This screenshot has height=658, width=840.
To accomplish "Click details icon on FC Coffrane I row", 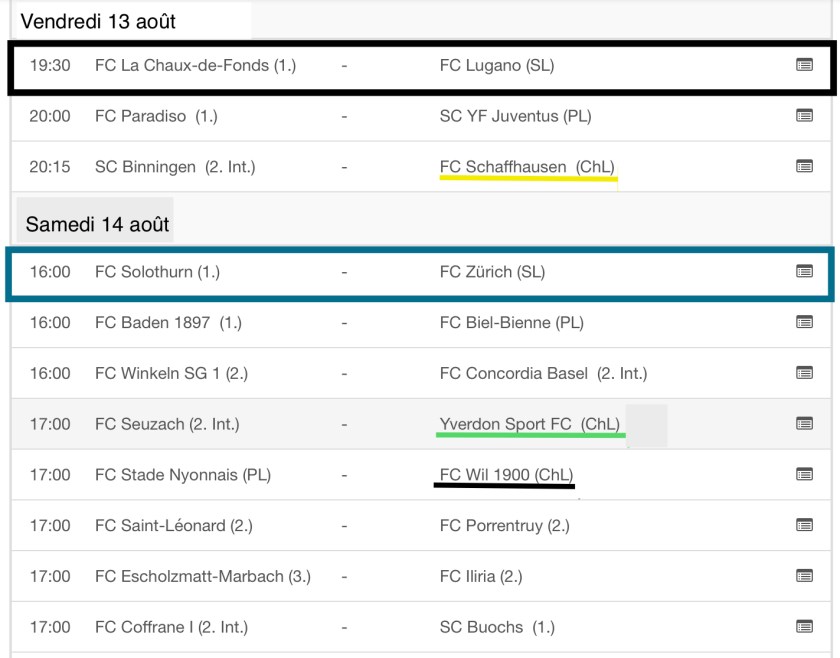I will (x=804, y=627).
